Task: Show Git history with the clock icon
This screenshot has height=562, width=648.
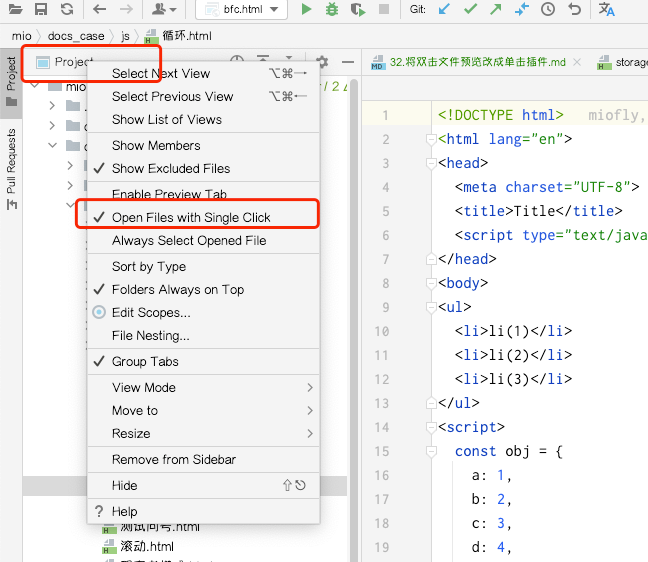Action: click(548, 9)
